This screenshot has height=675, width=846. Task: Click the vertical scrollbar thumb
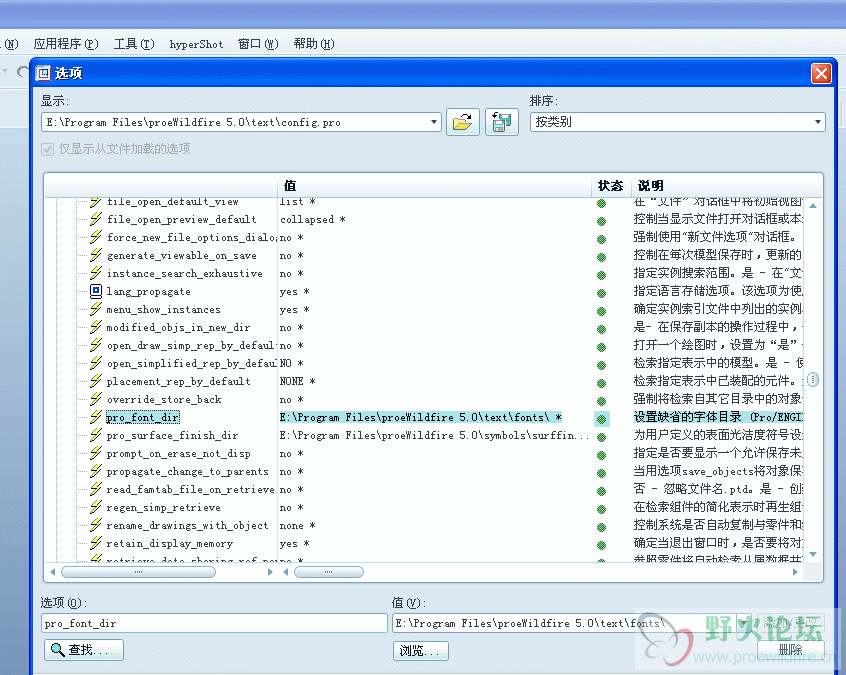[x=813, y=380]
